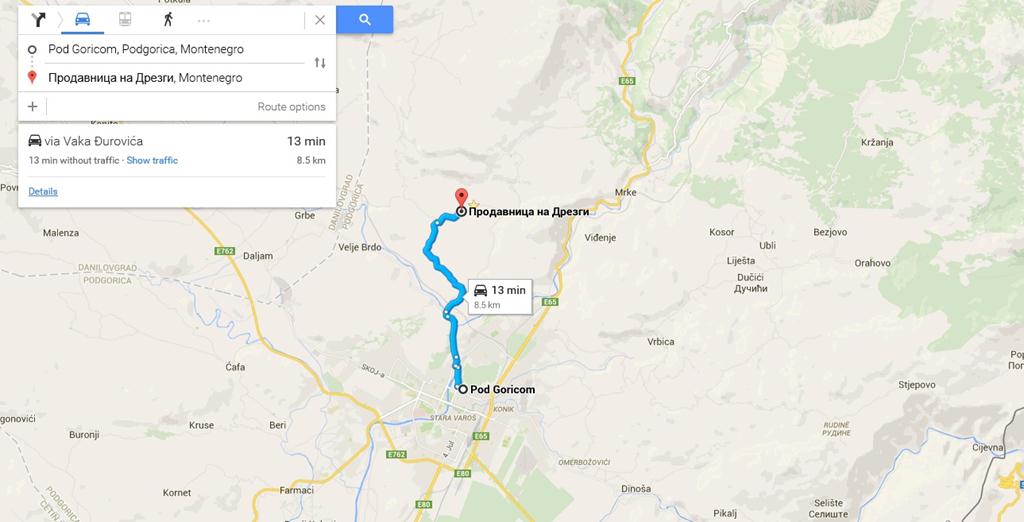Click the E65 road shield near Viđenje
This screenshot has width=1024, height=522.
pyautogui.click(x=551, y=302)
